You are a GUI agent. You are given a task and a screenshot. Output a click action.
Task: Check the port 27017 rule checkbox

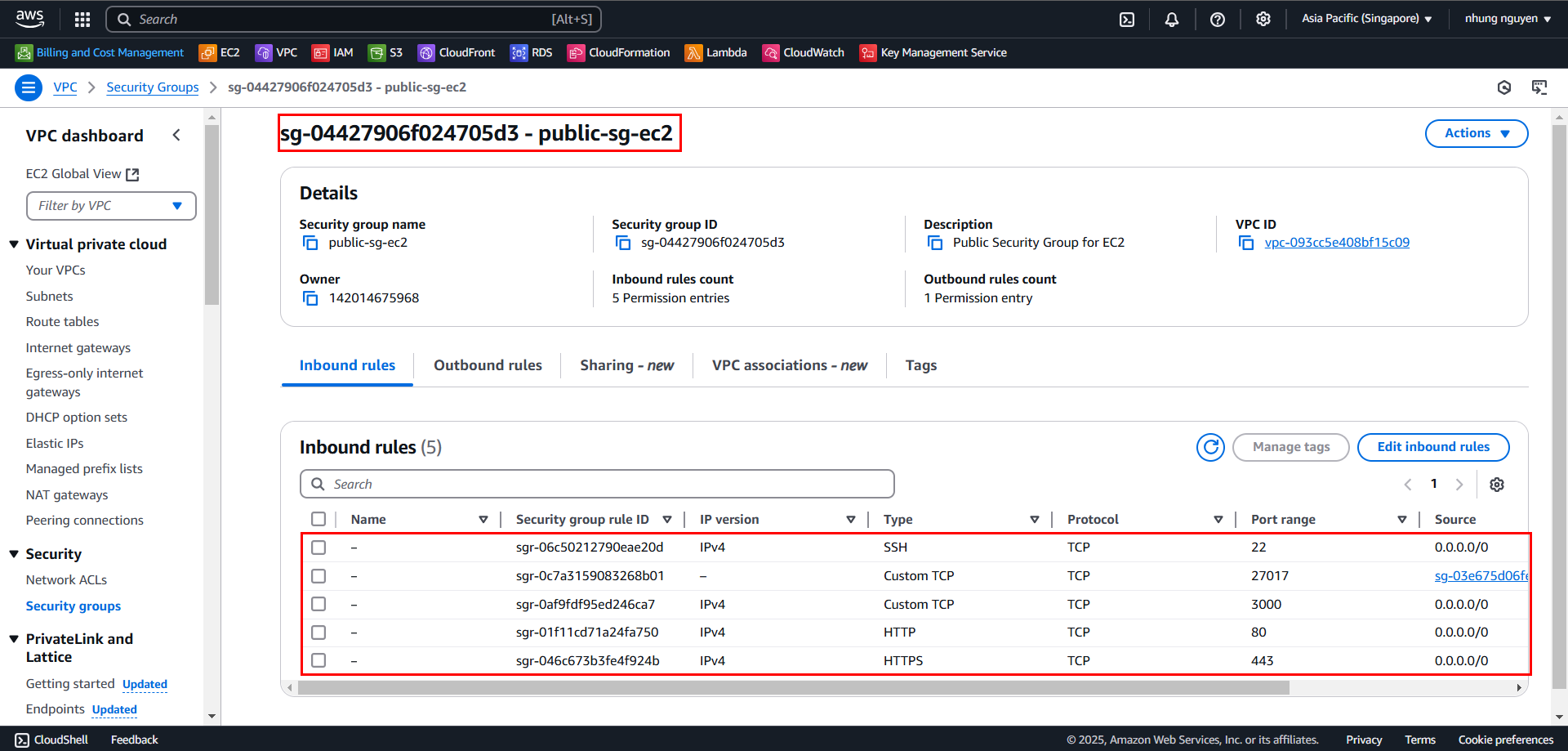(318, 576)
